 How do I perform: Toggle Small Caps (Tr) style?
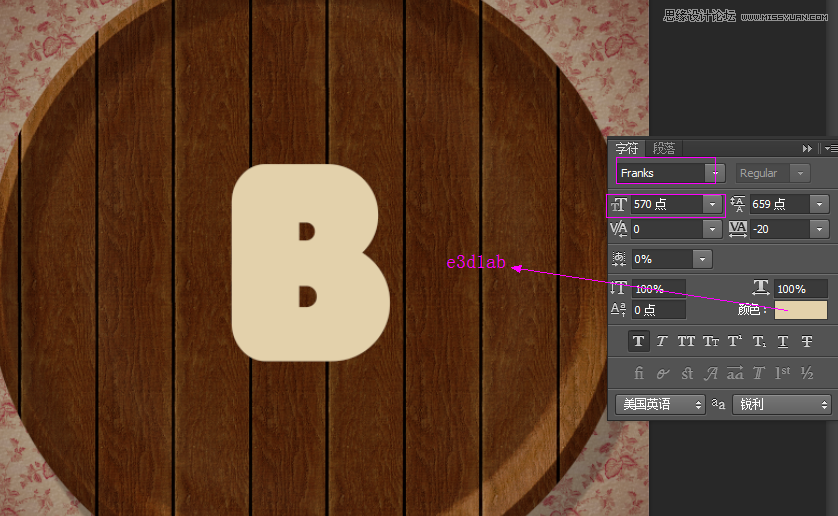711,341
